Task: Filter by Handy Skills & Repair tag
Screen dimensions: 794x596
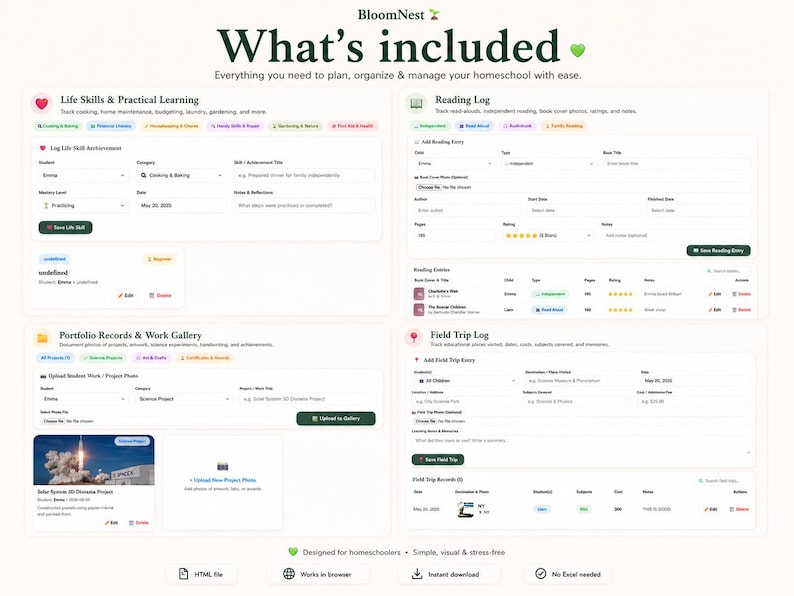Action: [x=235, y=126]
